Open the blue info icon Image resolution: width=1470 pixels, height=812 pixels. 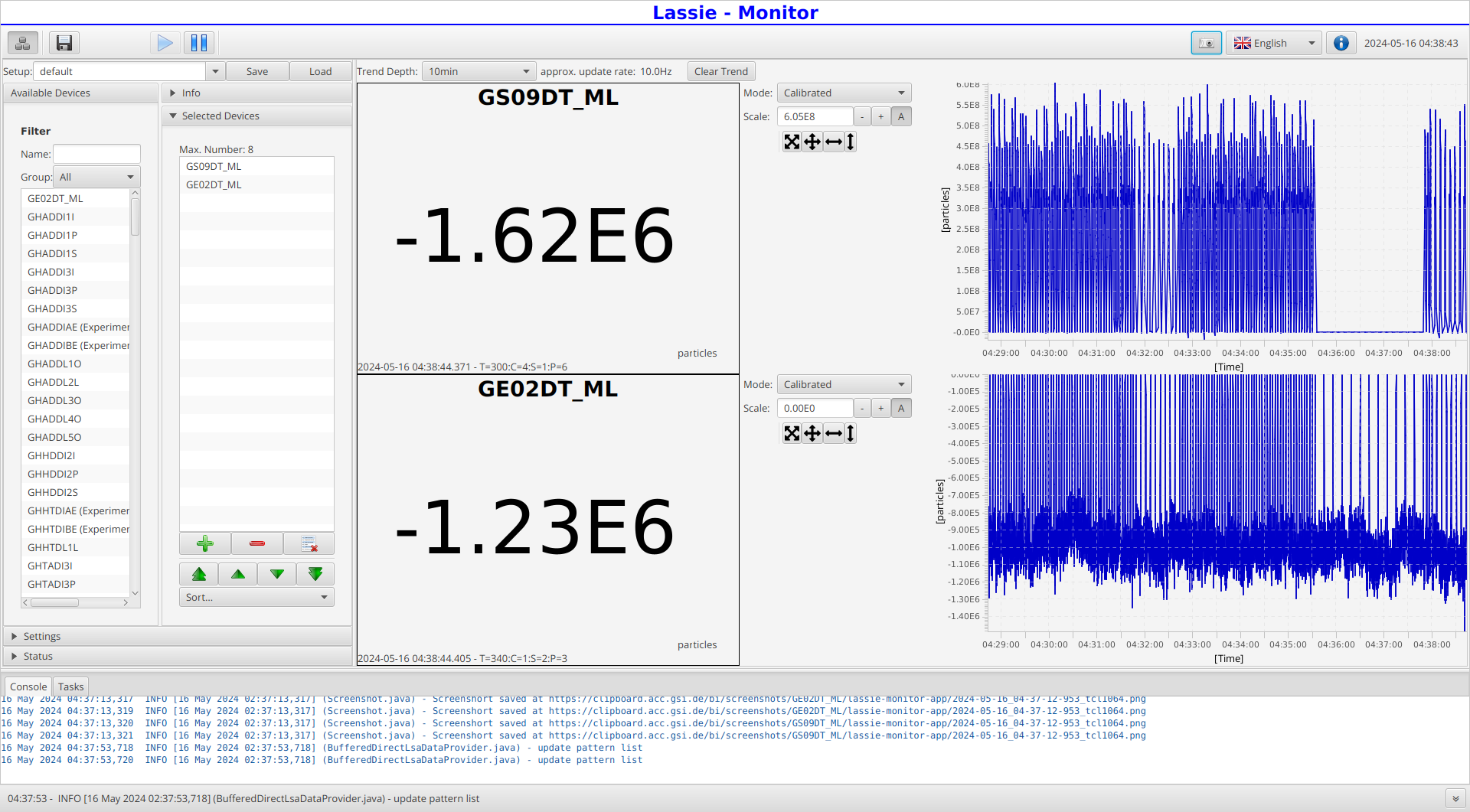[1341, 43]
